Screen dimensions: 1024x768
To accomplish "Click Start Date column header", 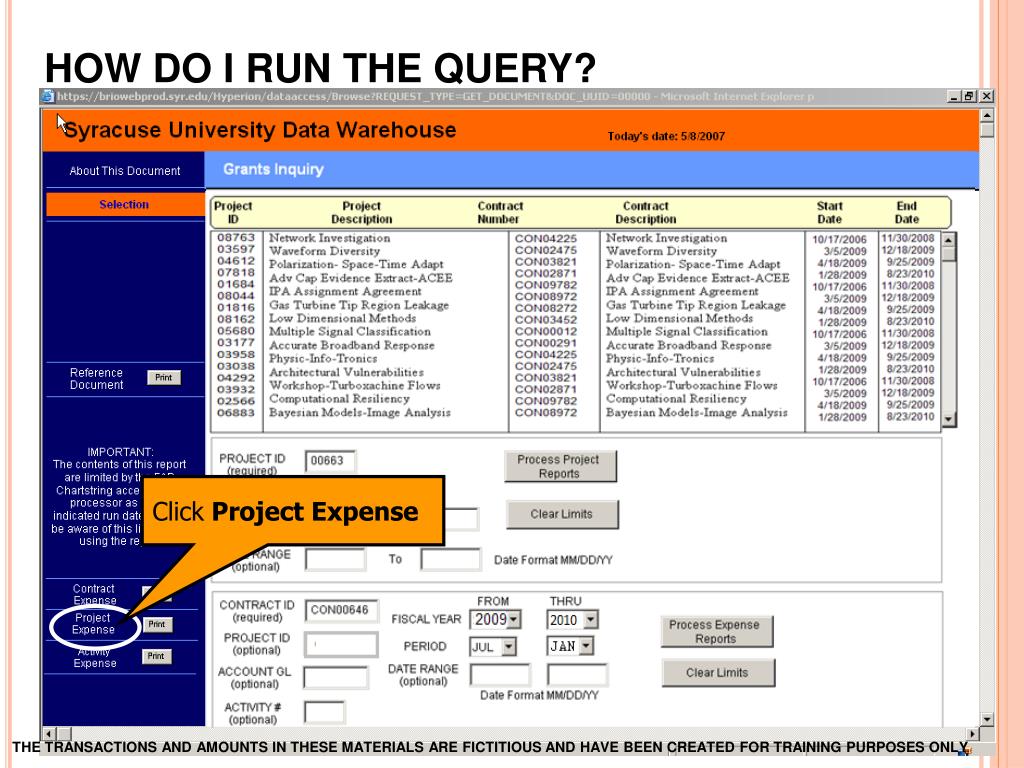I will pyautogui.click(x=829, y=212).
